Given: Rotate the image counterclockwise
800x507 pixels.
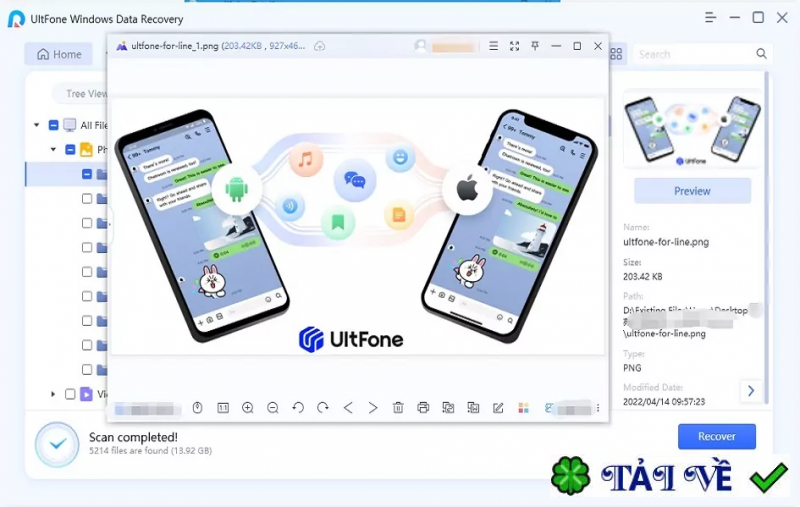Looking at the screenshot, I should click(298, 408).
